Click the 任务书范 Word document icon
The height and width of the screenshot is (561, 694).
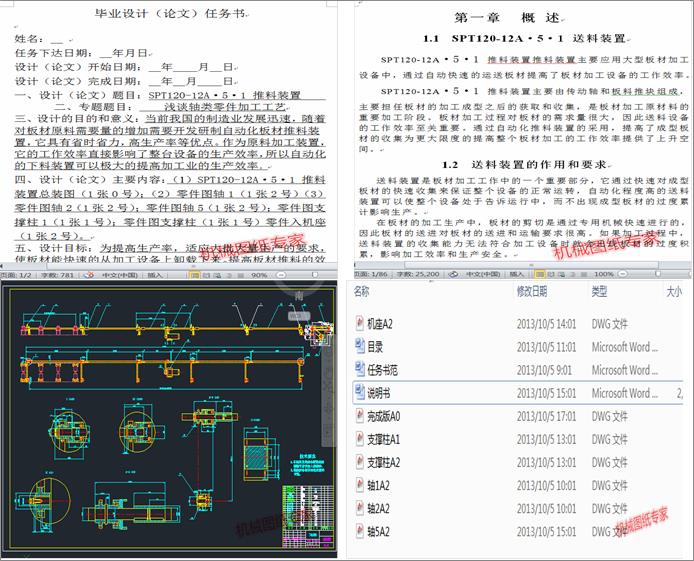tap(359, 369)
